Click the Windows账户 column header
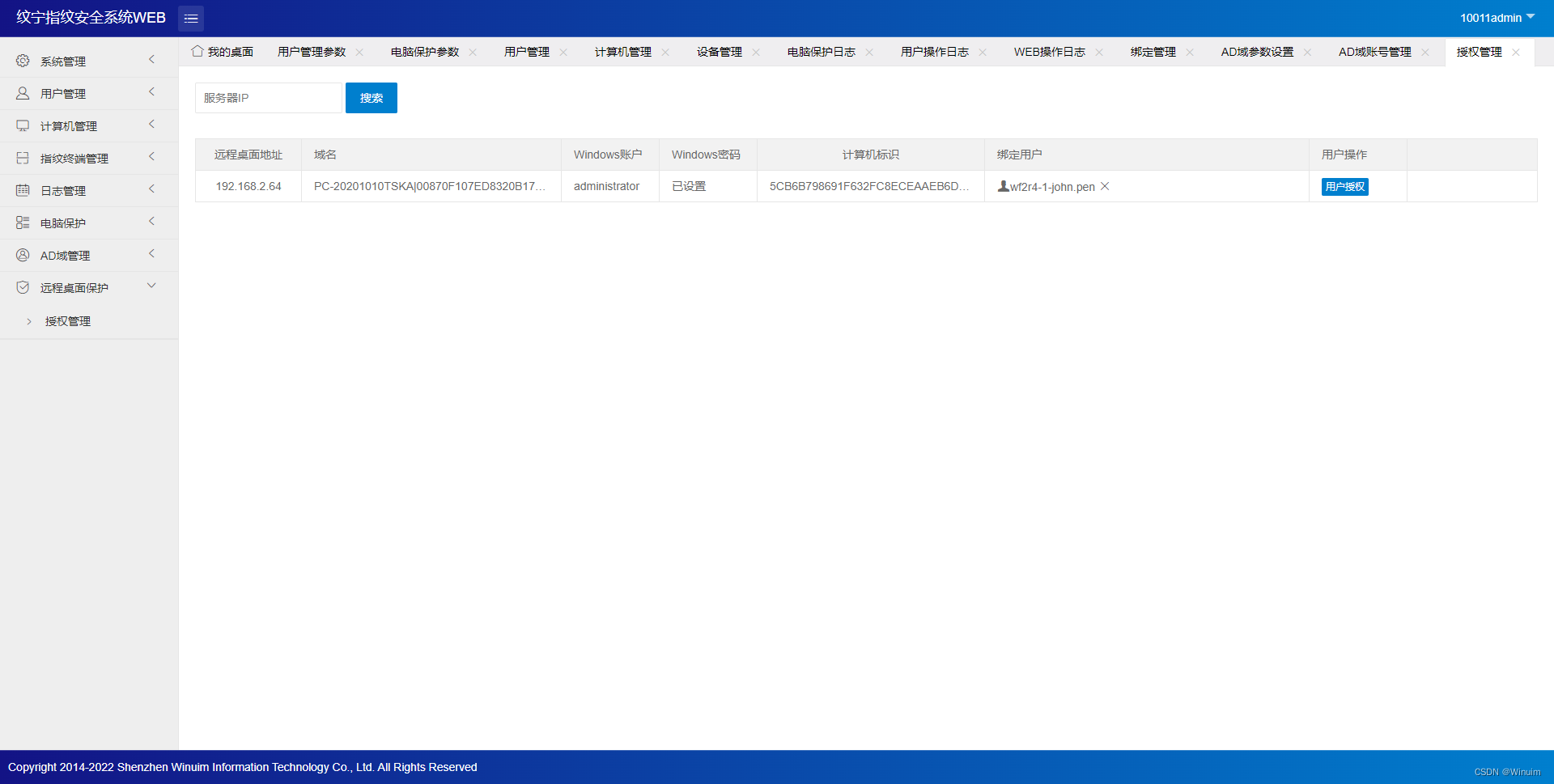The height and width of the screenshot is (784, 1554). click(x=610, y=155)
